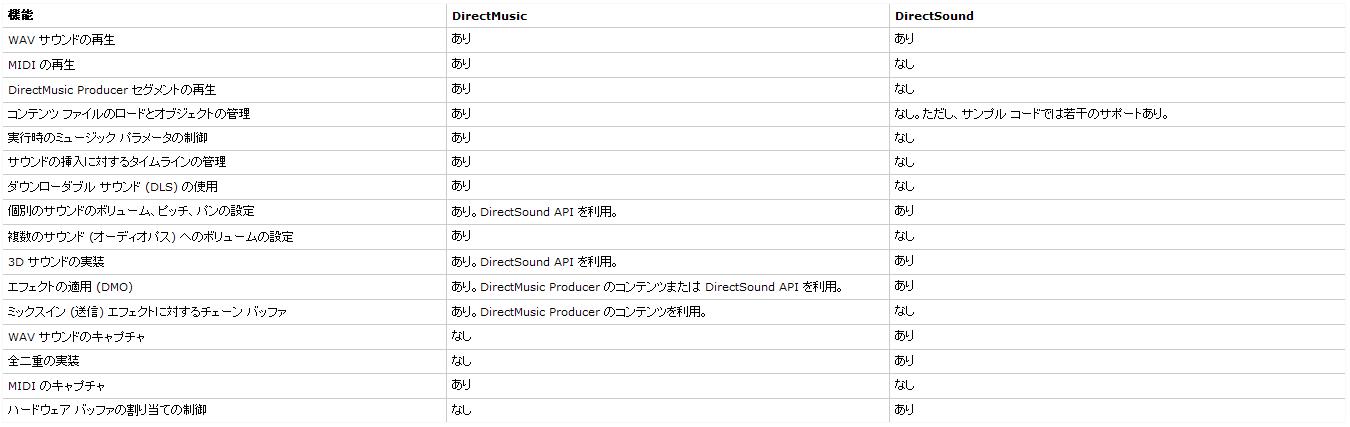Select ダウンローダブル サウンド (DLS) の使用 text
Image resolution: width=1350 pixels, height=427 pixels.
112,187
